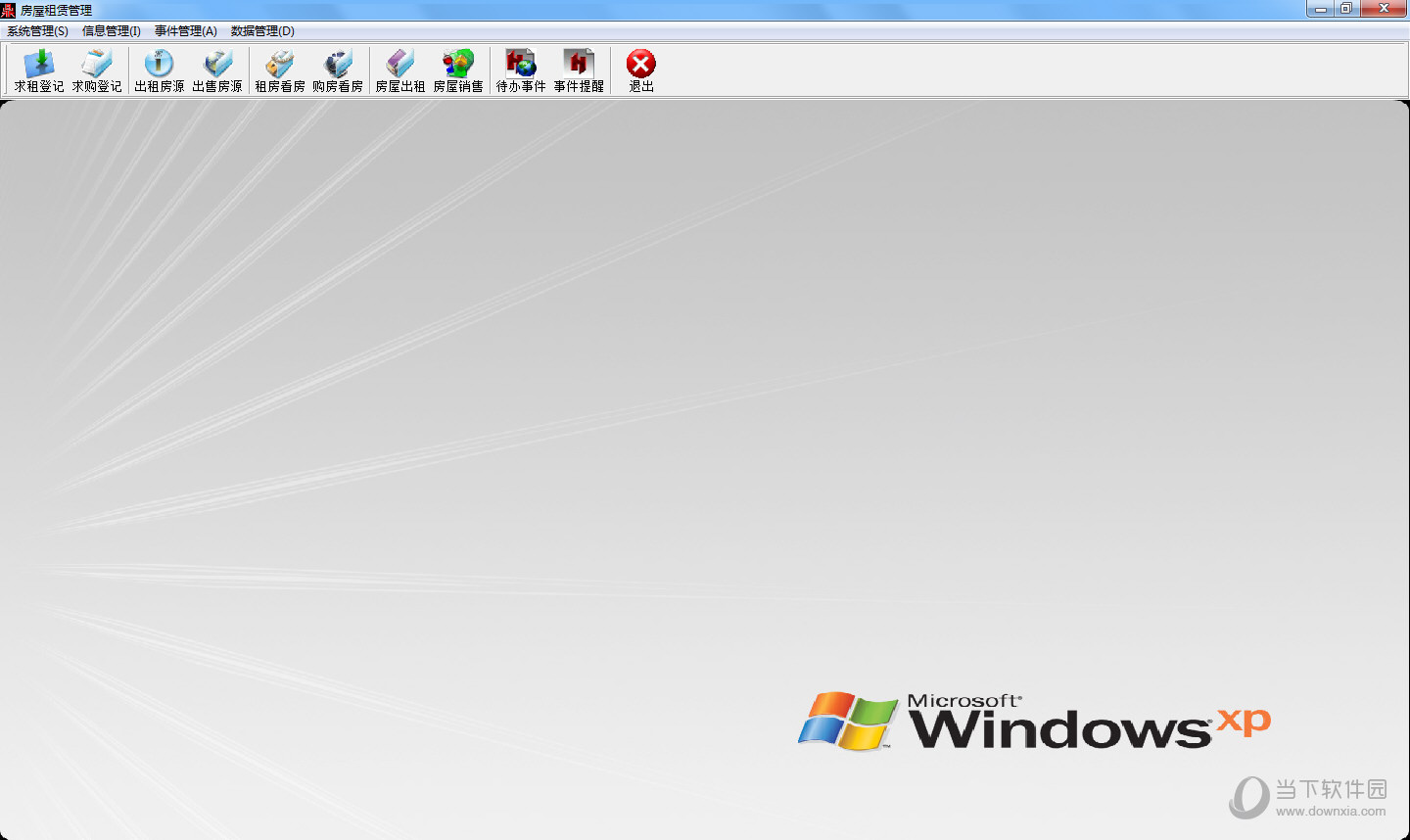Viewport: 1410px width, 840px height.
Task: Open 购房看房 toolbar icon
Action: click(x=338, y=70)
